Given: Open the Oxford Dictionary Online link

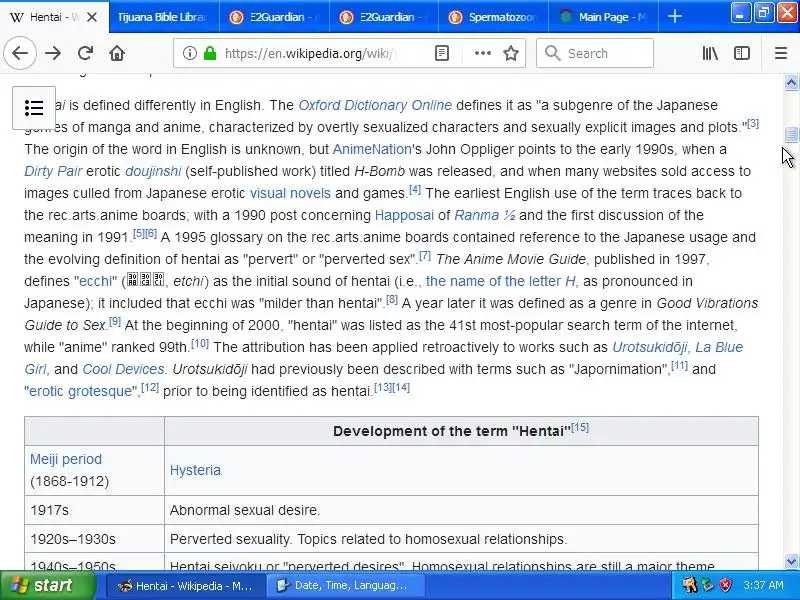Looking at the screenshot, I should click(375, 105).
